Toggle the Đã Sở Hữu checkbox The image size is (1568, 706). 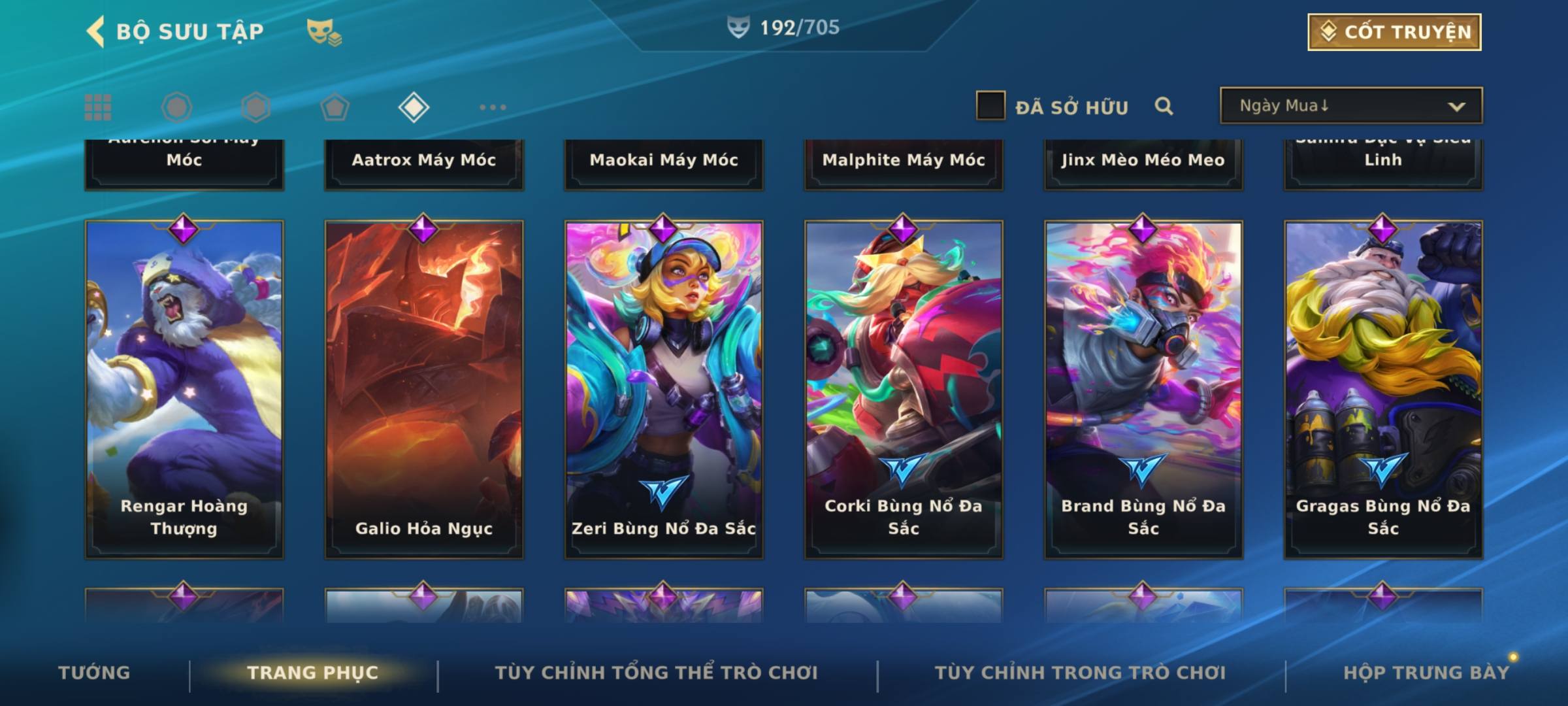pos(990,106)
